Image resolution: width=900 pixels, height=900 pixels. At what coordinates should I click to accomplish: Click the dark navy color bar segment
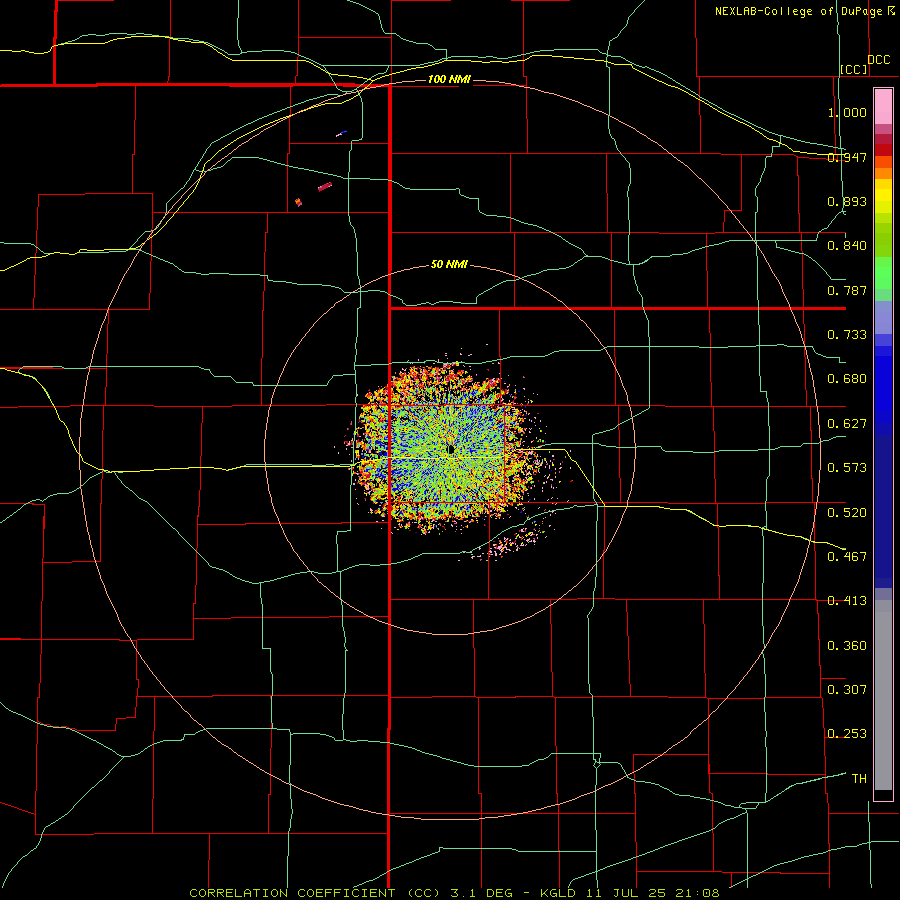tap(883, 511)
